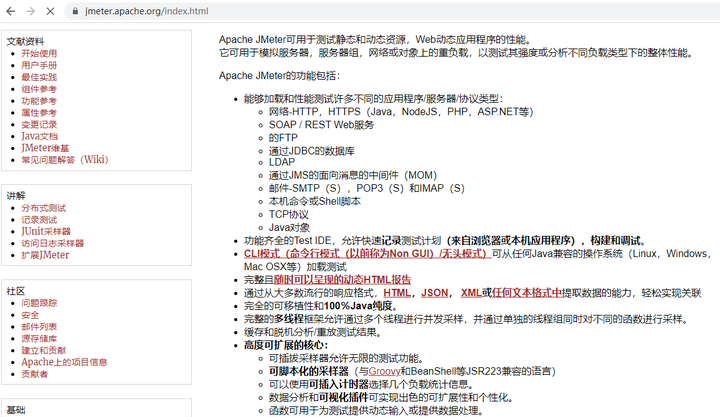Open the 最佳实践 link
The width and height of the screenshot is (720, 417).
(x=39, y=77)
